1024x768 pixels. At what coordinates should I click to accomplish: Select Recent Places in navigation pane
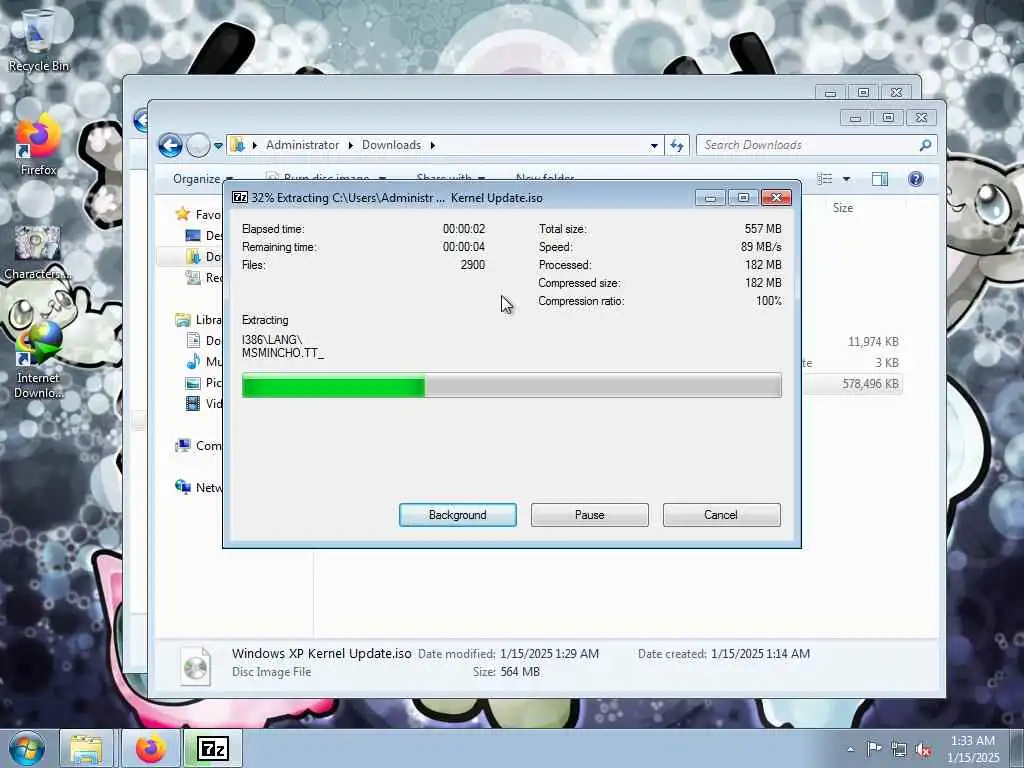click(x=204, y=278)
